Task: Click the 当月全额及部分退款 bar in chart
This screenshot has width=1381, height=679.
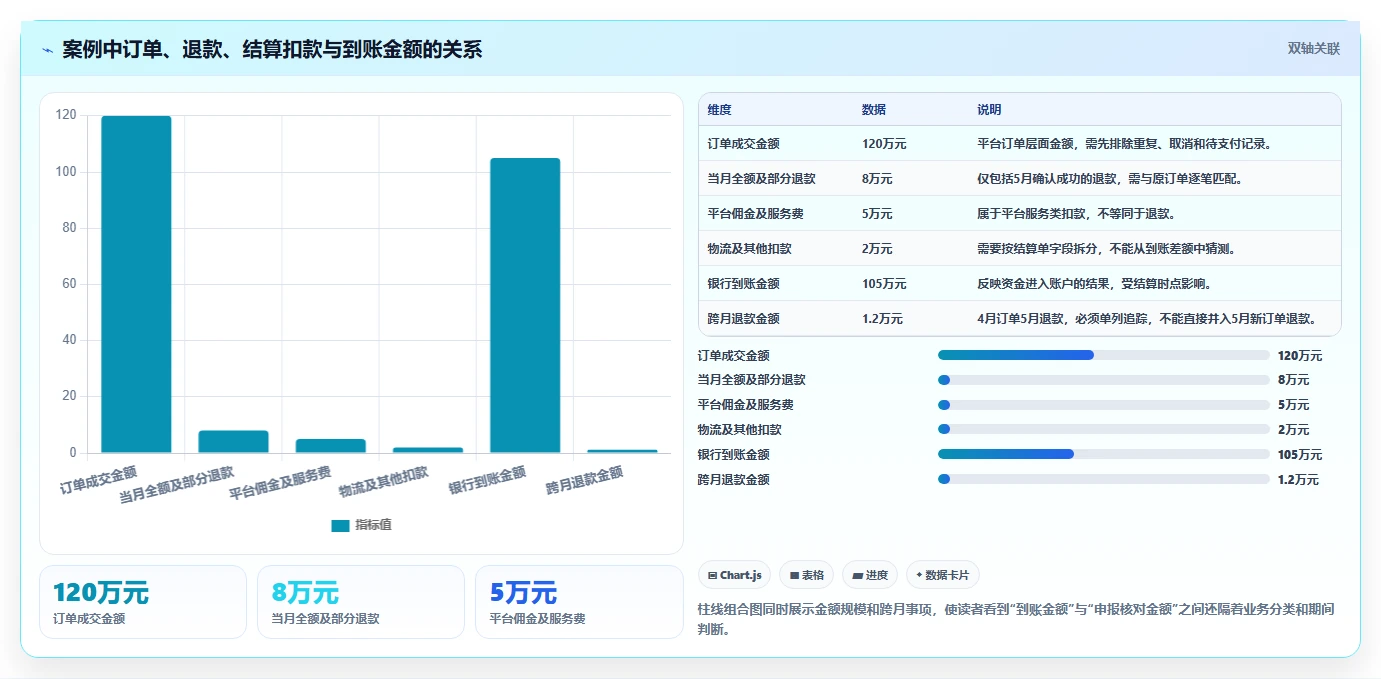Action: (x=233, y=442)
